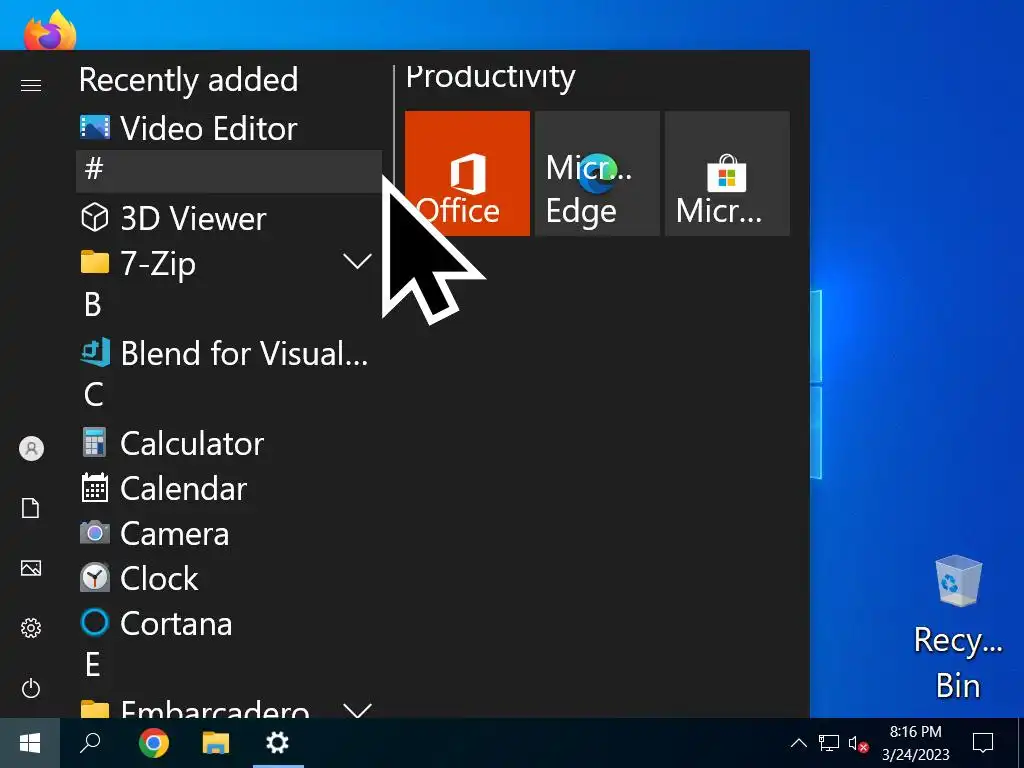Launch Google Chrome from taskbar

(x=153, y=743)
